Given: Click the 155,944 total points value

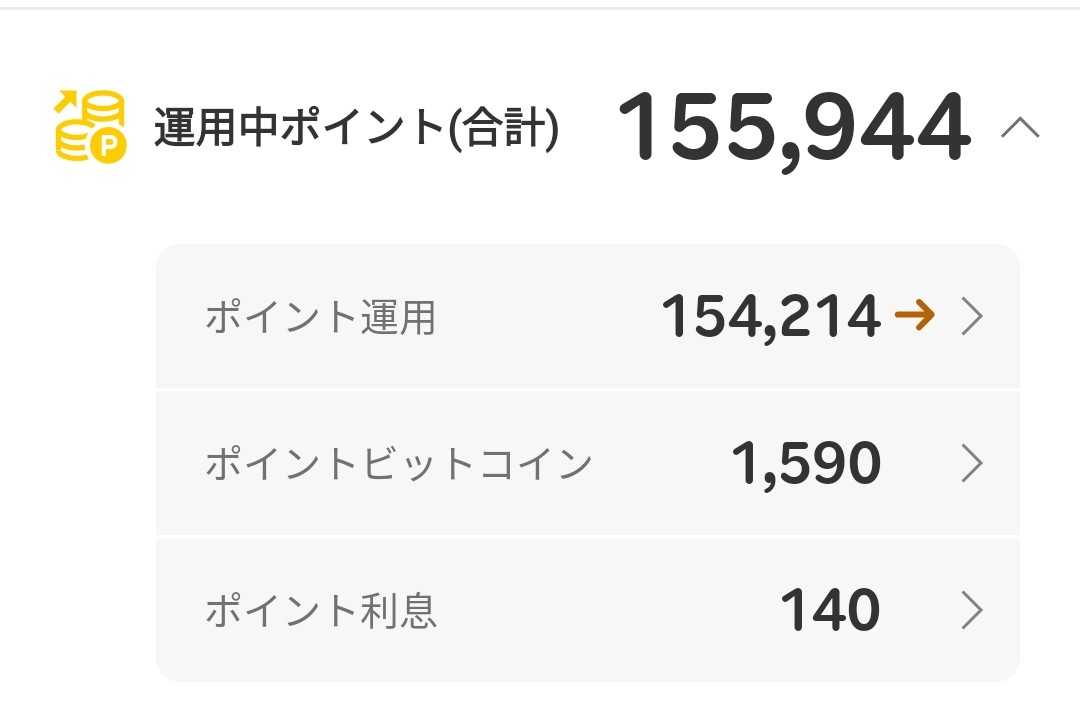Looking at the screenshot, I should (795, 129).
